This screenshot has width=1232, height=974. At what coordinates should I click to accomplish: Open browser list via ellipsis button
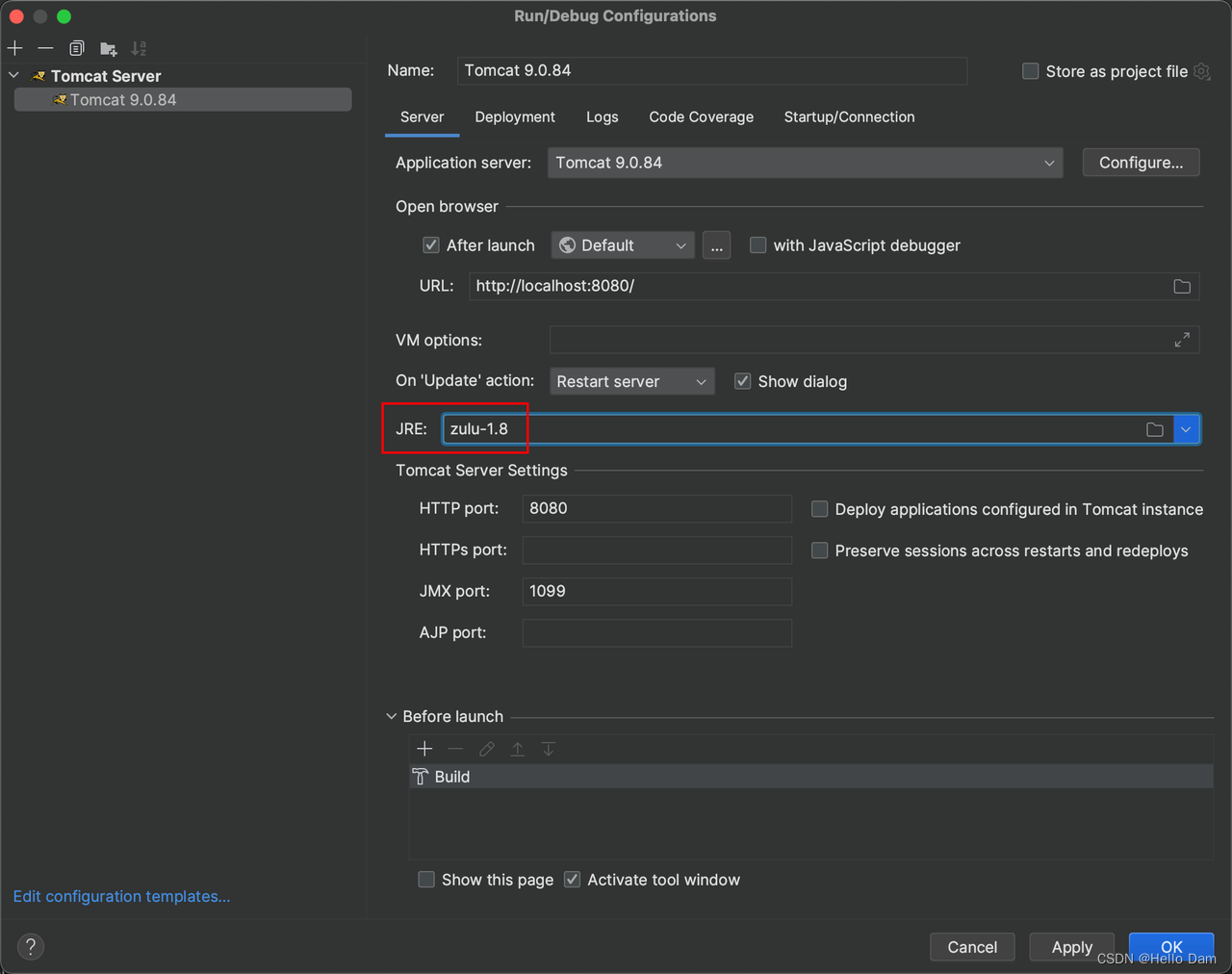click(x=716, y=245)
